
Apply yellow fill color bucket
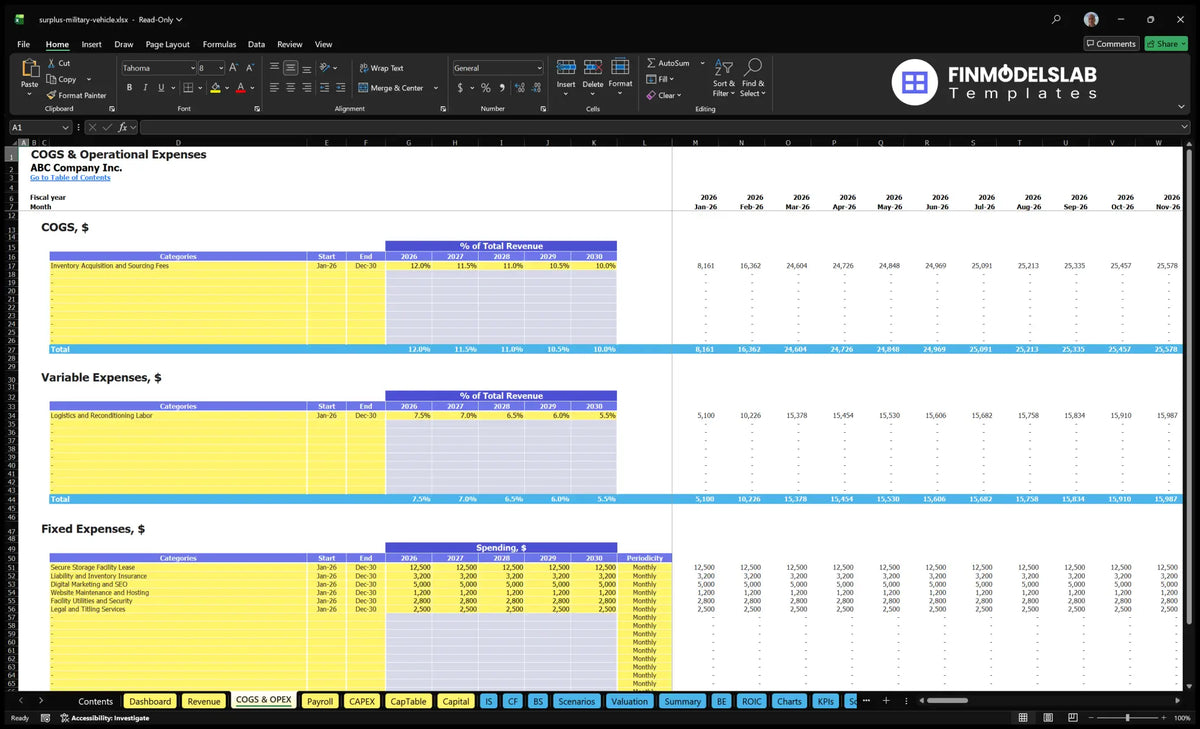coord(215,88)
